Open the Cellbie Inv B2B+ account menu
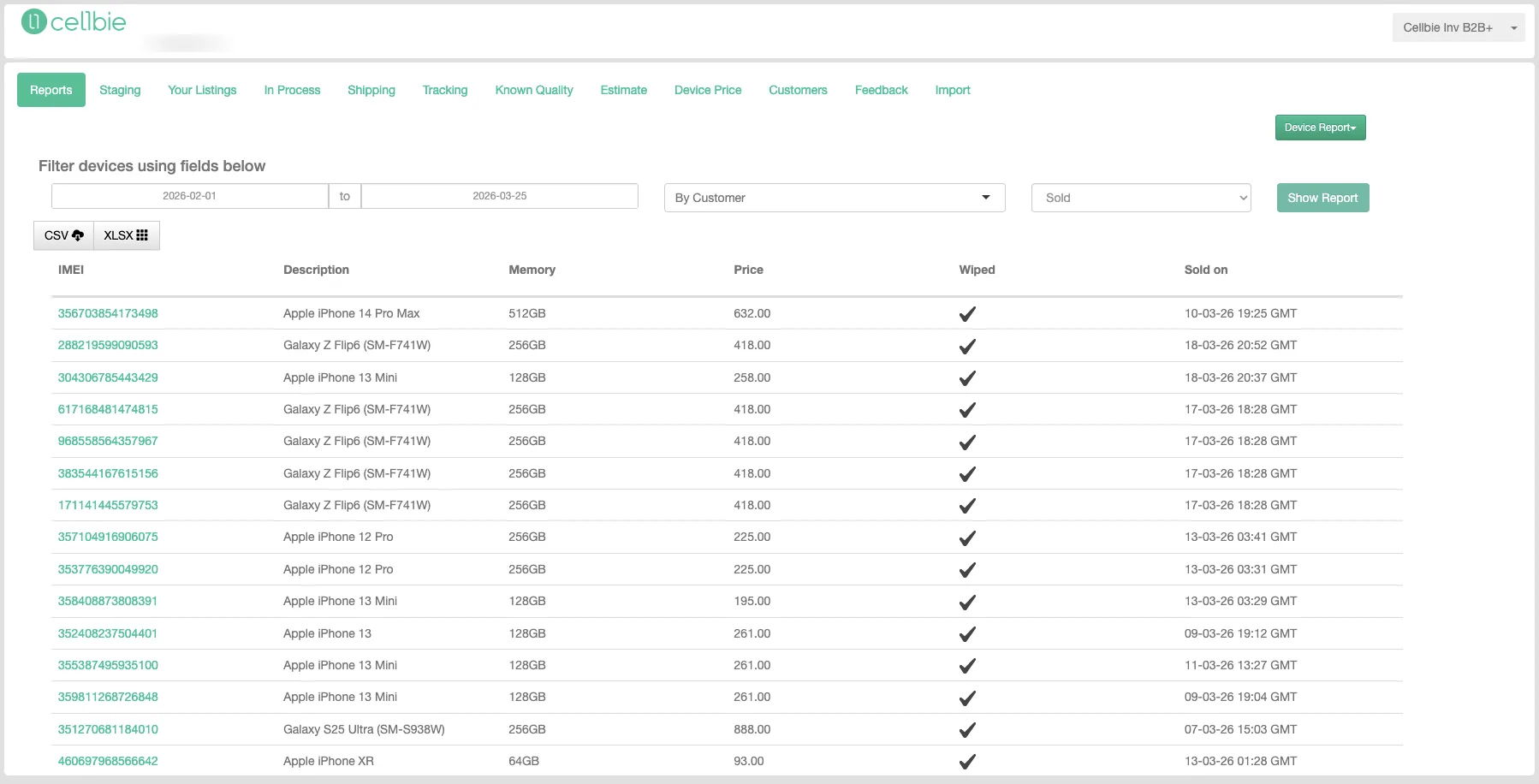The width and height of the screenshot is (1539, 784). tap(1459, 27)
